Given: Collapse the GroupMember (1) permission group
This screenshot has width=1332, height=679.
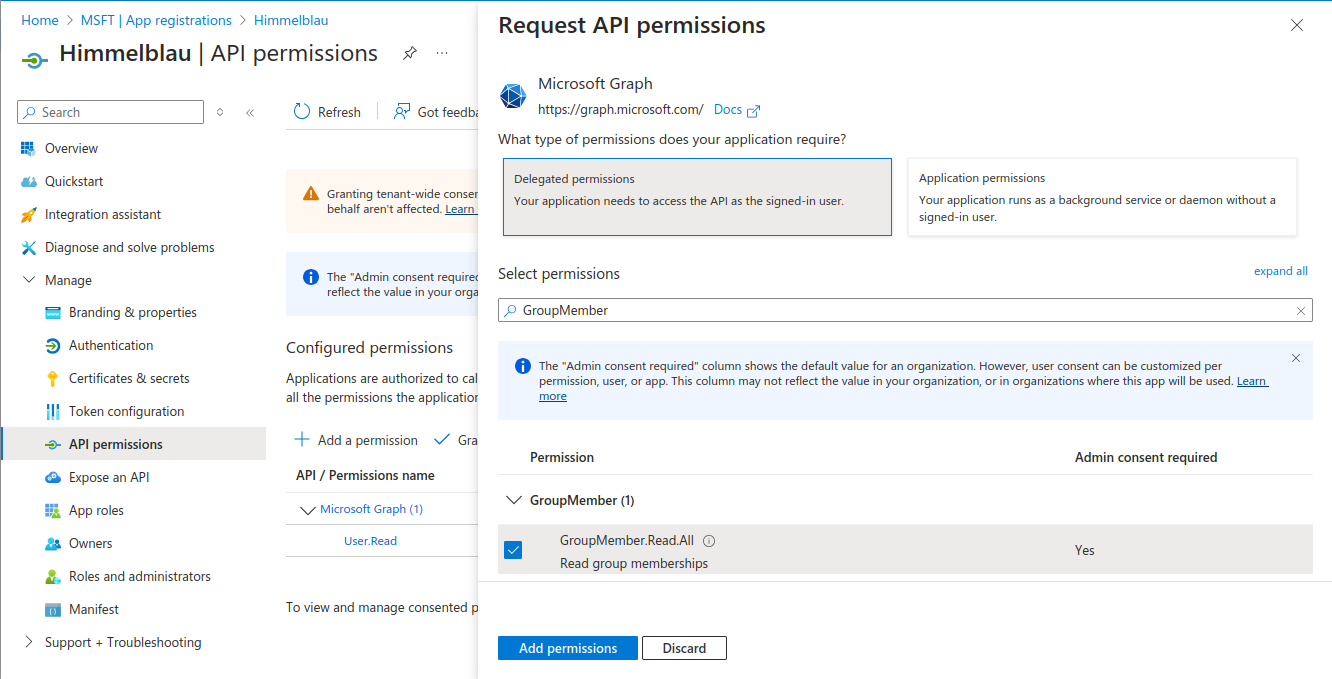Looking at the screenshot, I should coord(514,500).
